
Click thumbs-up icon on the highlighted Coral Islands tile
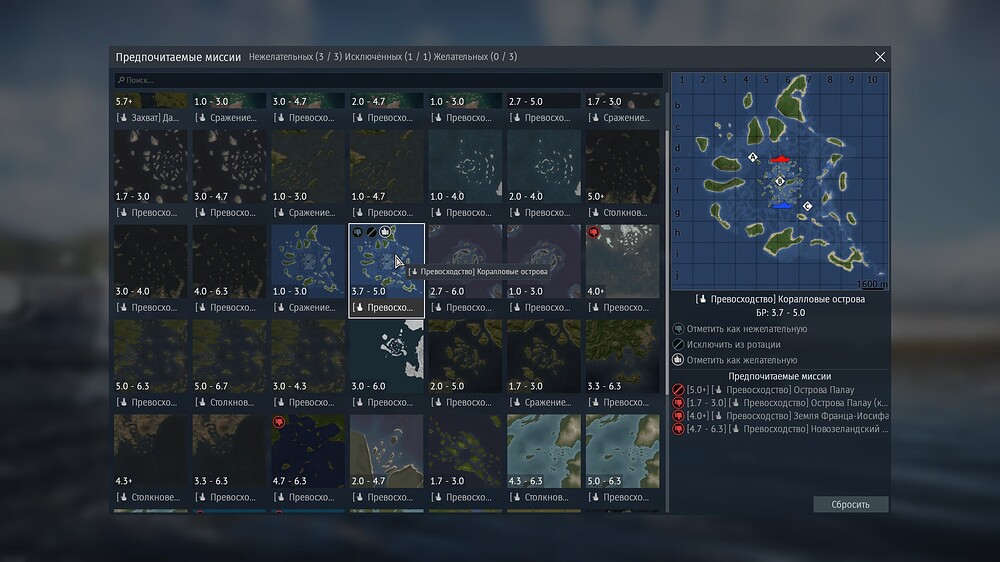[x=383, y=231]
